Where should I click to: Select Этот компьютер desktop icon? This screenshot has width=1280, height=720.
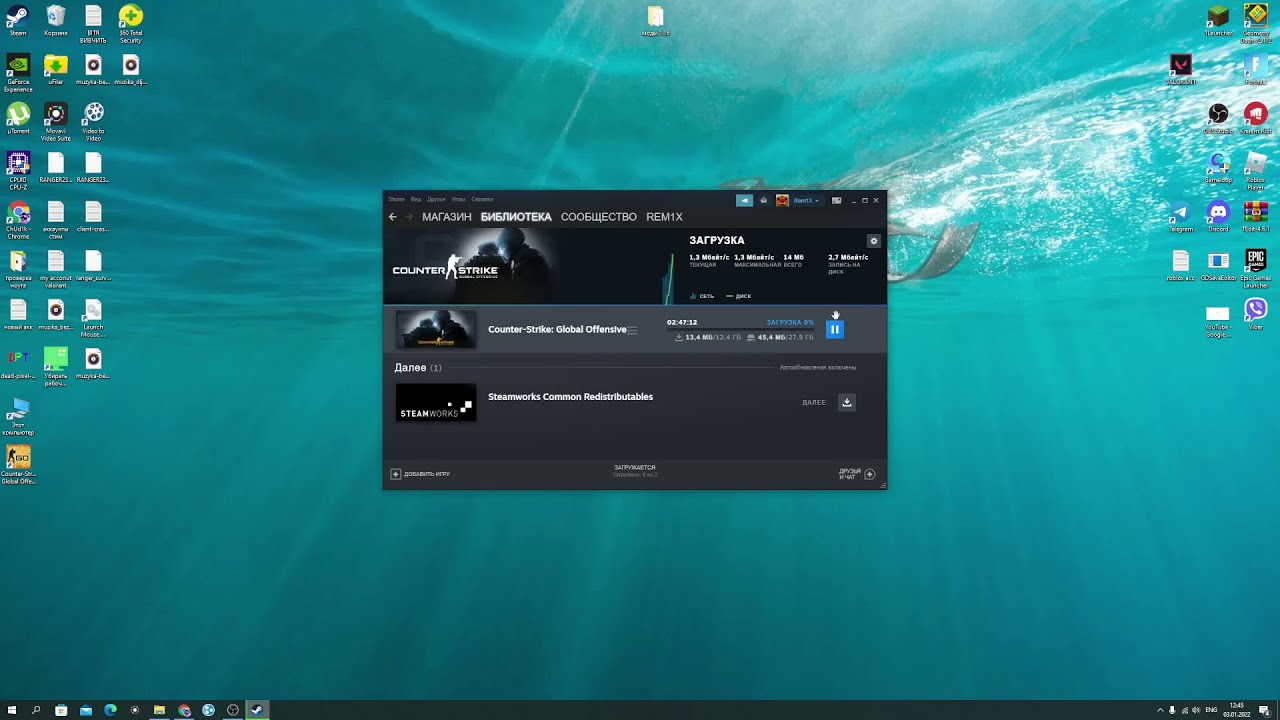click(x=18, y=418)
